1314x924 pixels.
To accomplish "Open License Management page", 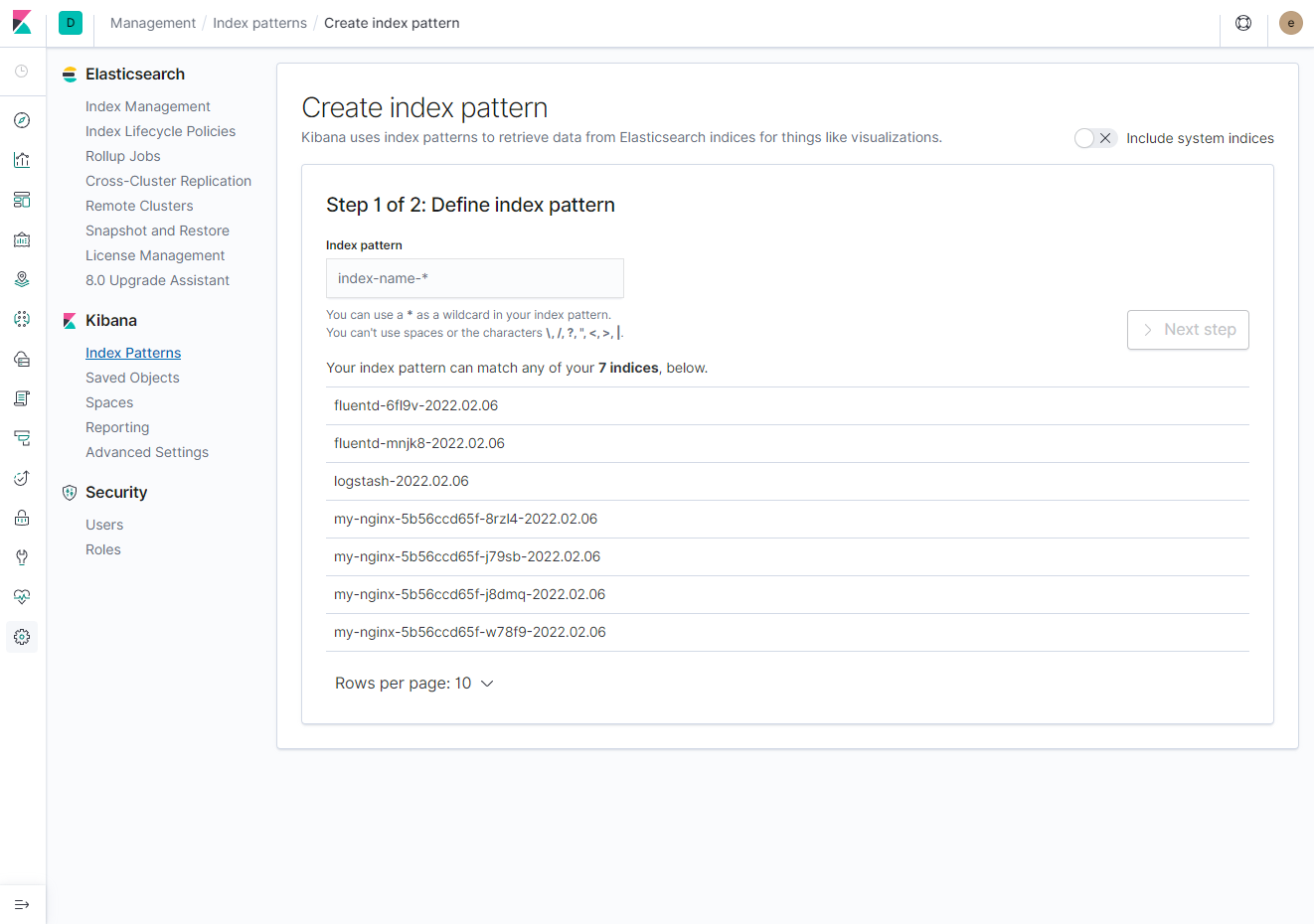I will (x=155, y=255).
